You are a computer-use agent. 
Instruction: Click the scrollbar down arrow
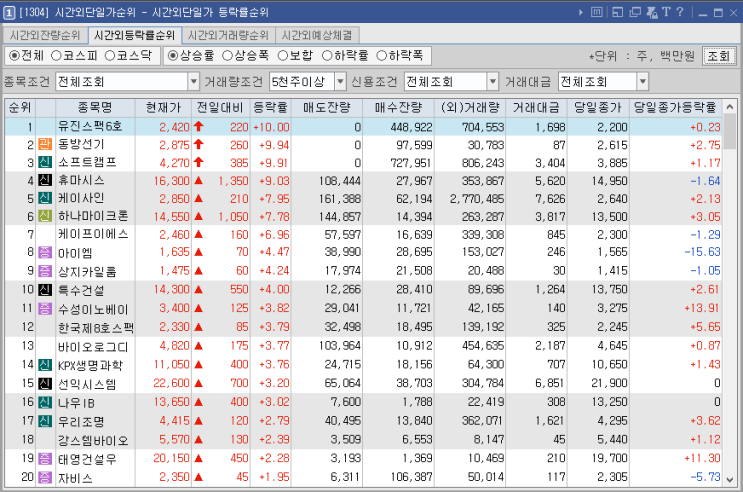(x=730, y=479)
